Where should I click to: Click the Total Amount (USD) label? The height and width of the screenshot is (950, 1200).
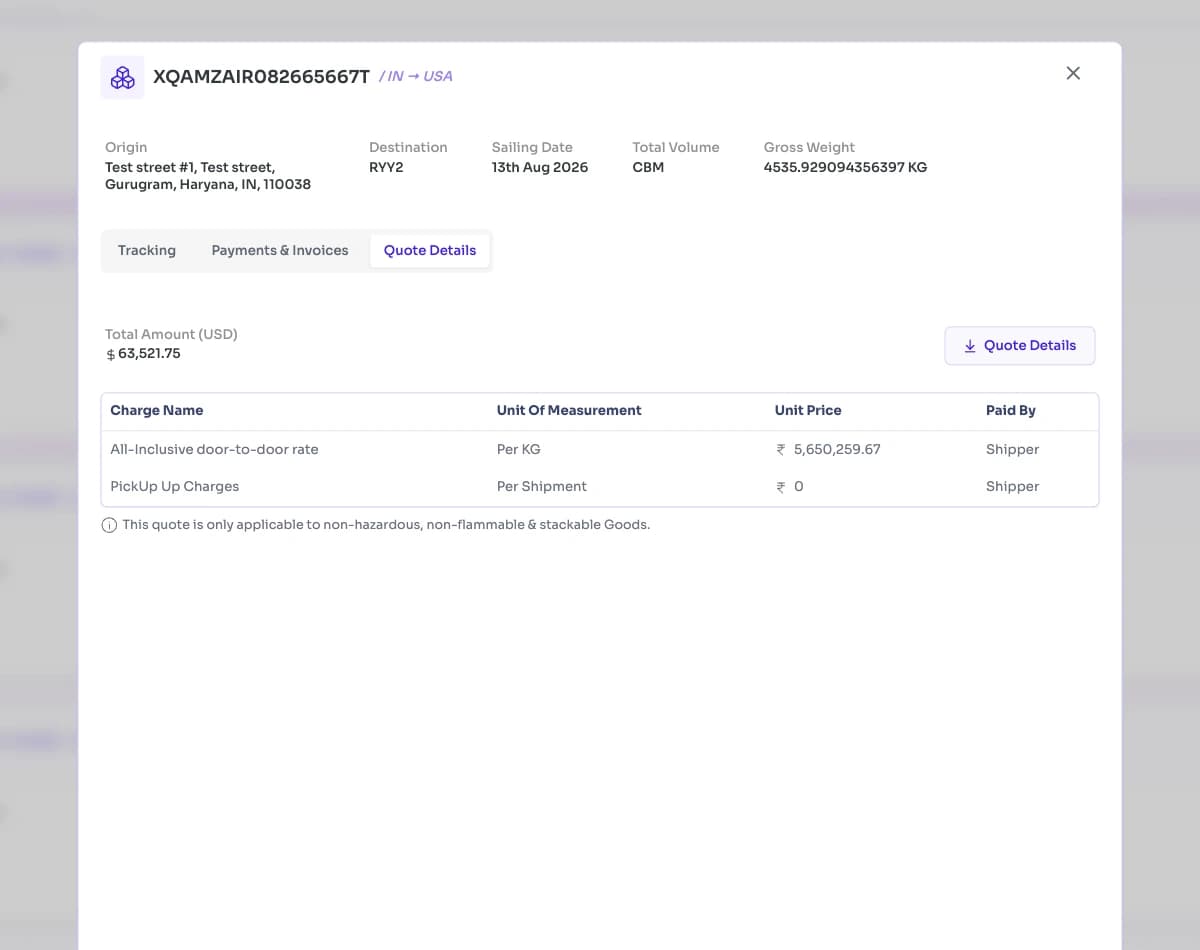(171, 335)
